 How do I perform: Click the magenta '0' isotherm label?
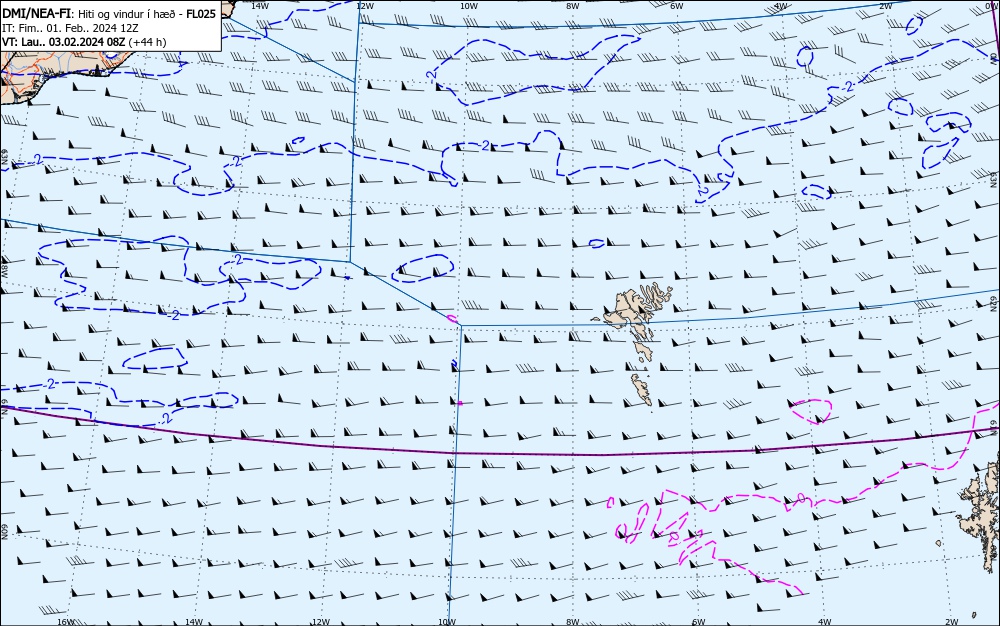coord(802,498)
